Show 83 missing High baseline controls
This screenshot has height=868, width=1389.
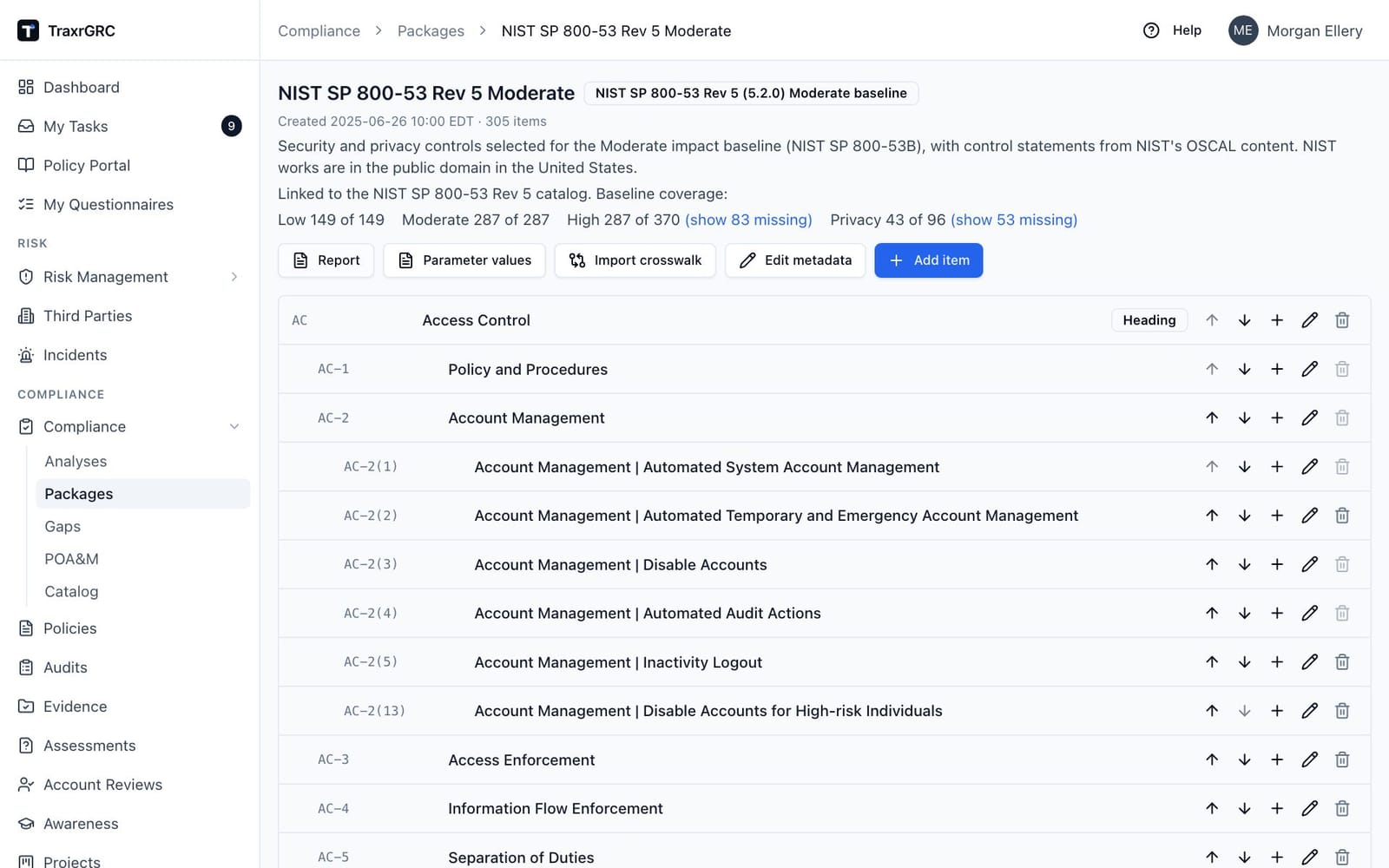748,220
